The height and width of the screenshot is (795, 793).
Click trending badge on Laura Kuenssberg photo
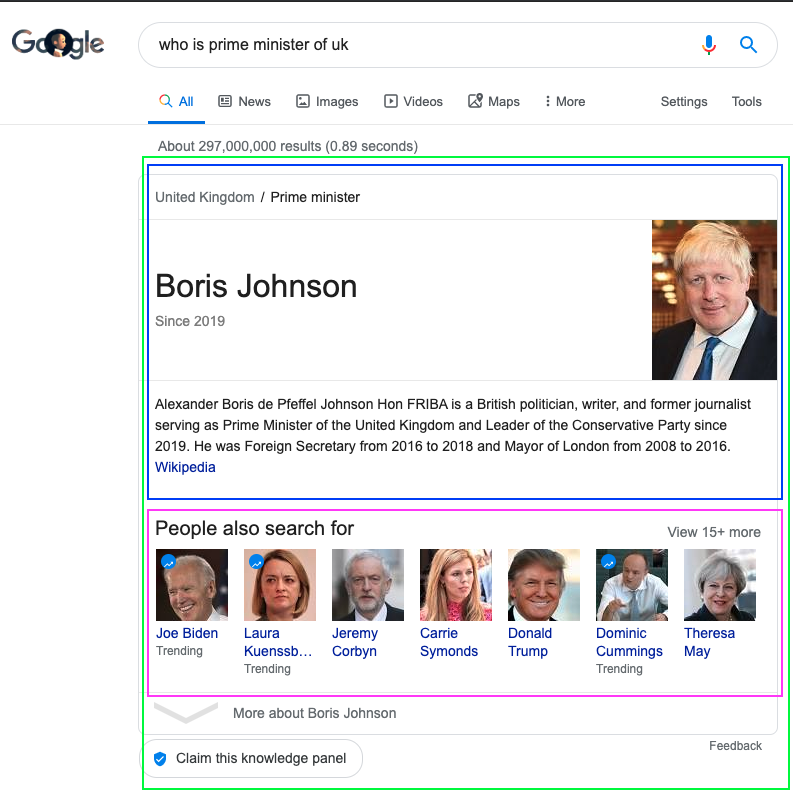(x=257, y=562)
